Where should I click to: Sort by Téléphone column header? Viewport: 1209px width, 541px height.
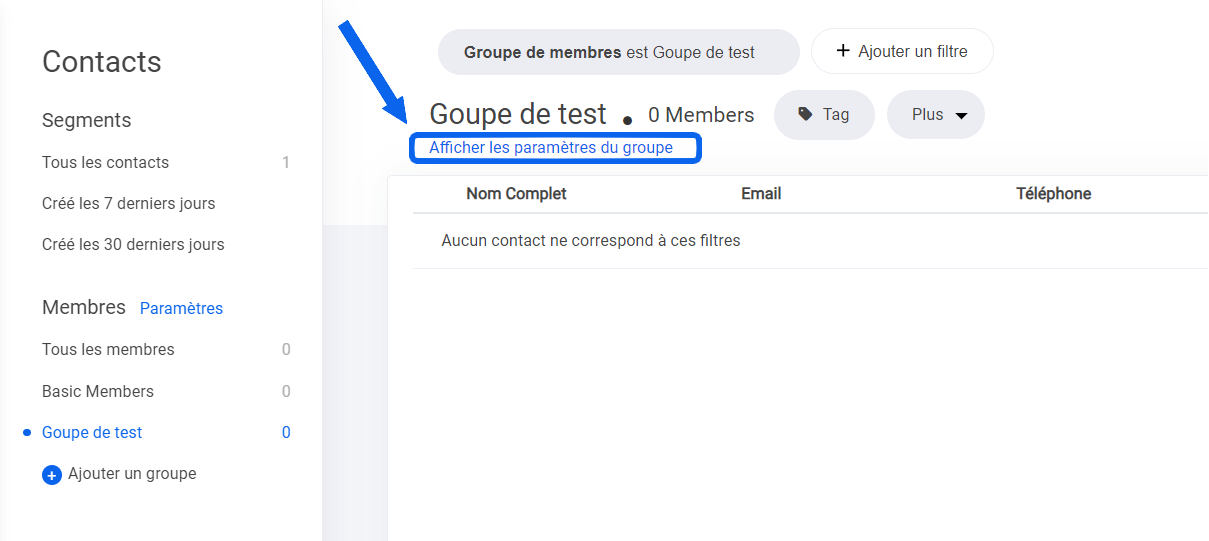pyautogui.click(x=1053, y=194)
